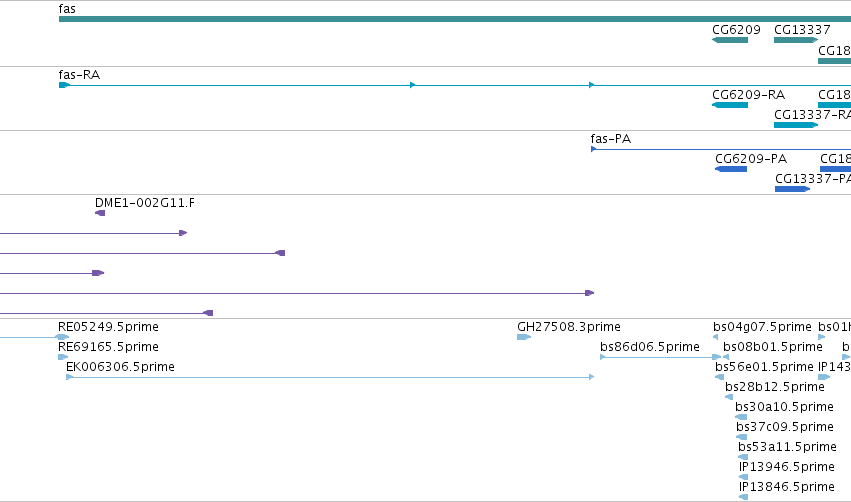Click the CG6209-RA transcript bar
The height and width of the screenshot is (502, 851).
[x=730, y=105]
